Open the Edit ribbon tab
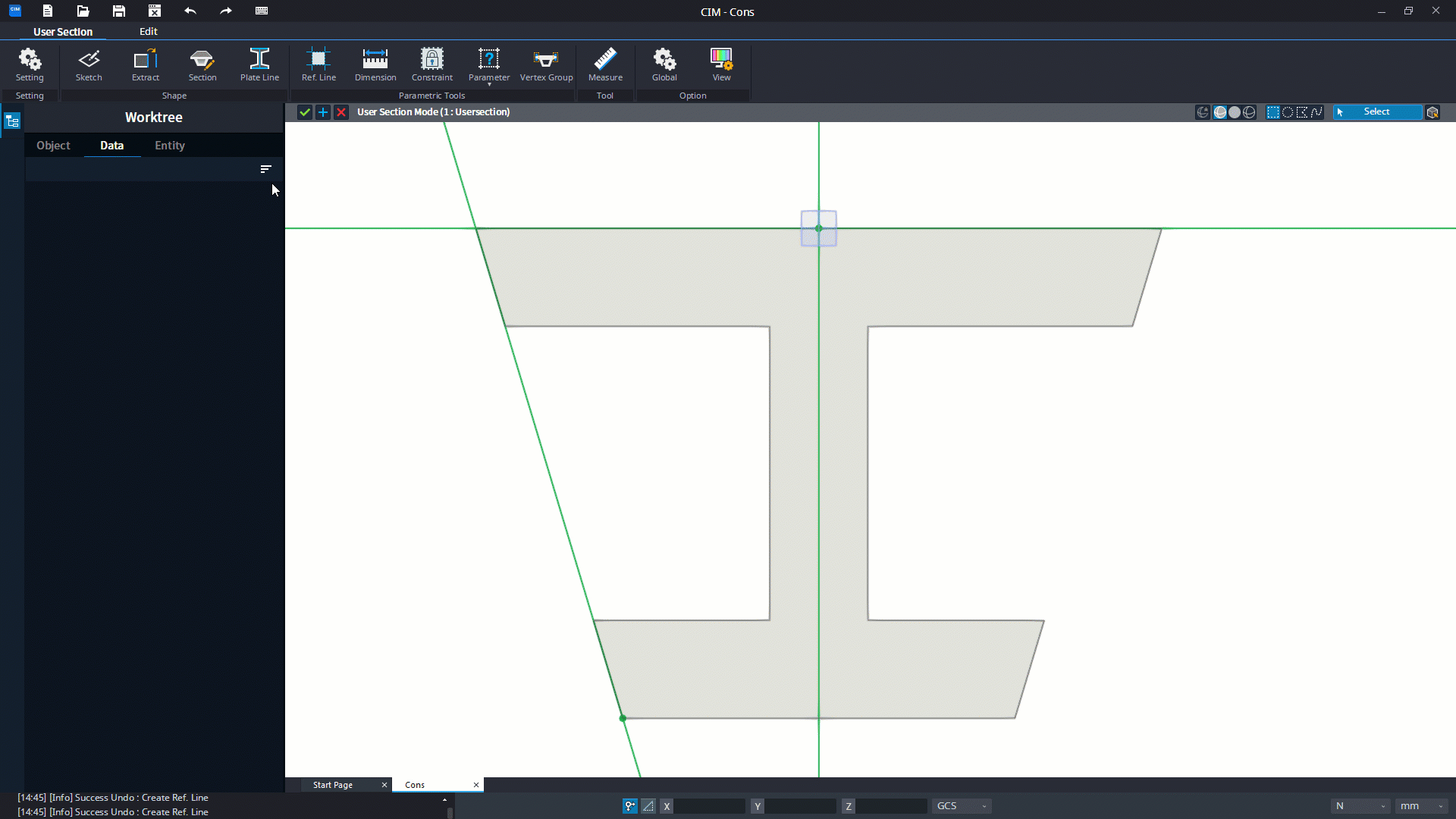 pos(149,31)
